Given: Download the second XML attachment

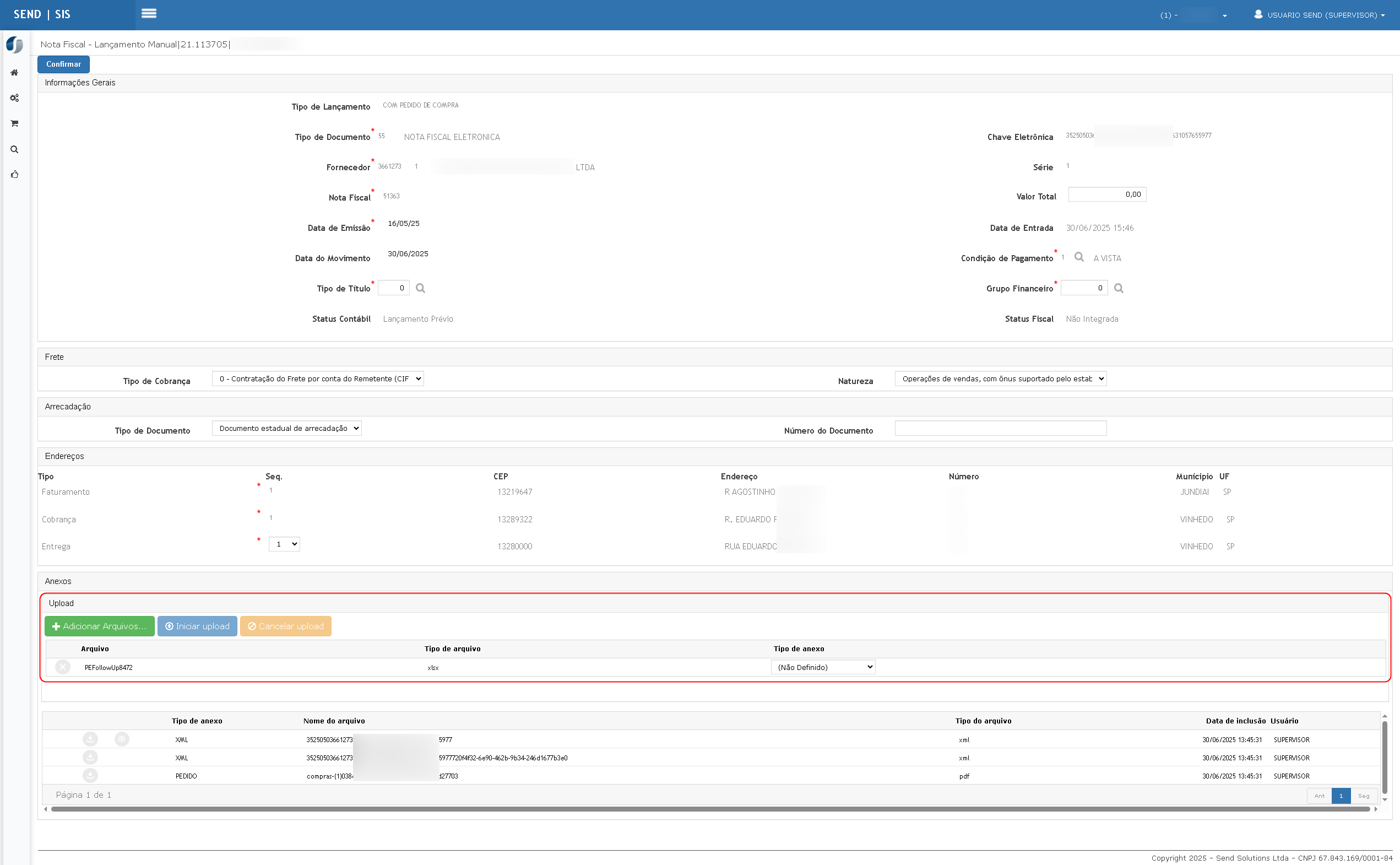Looking at the screenshot, I should [x=90, y=758].
